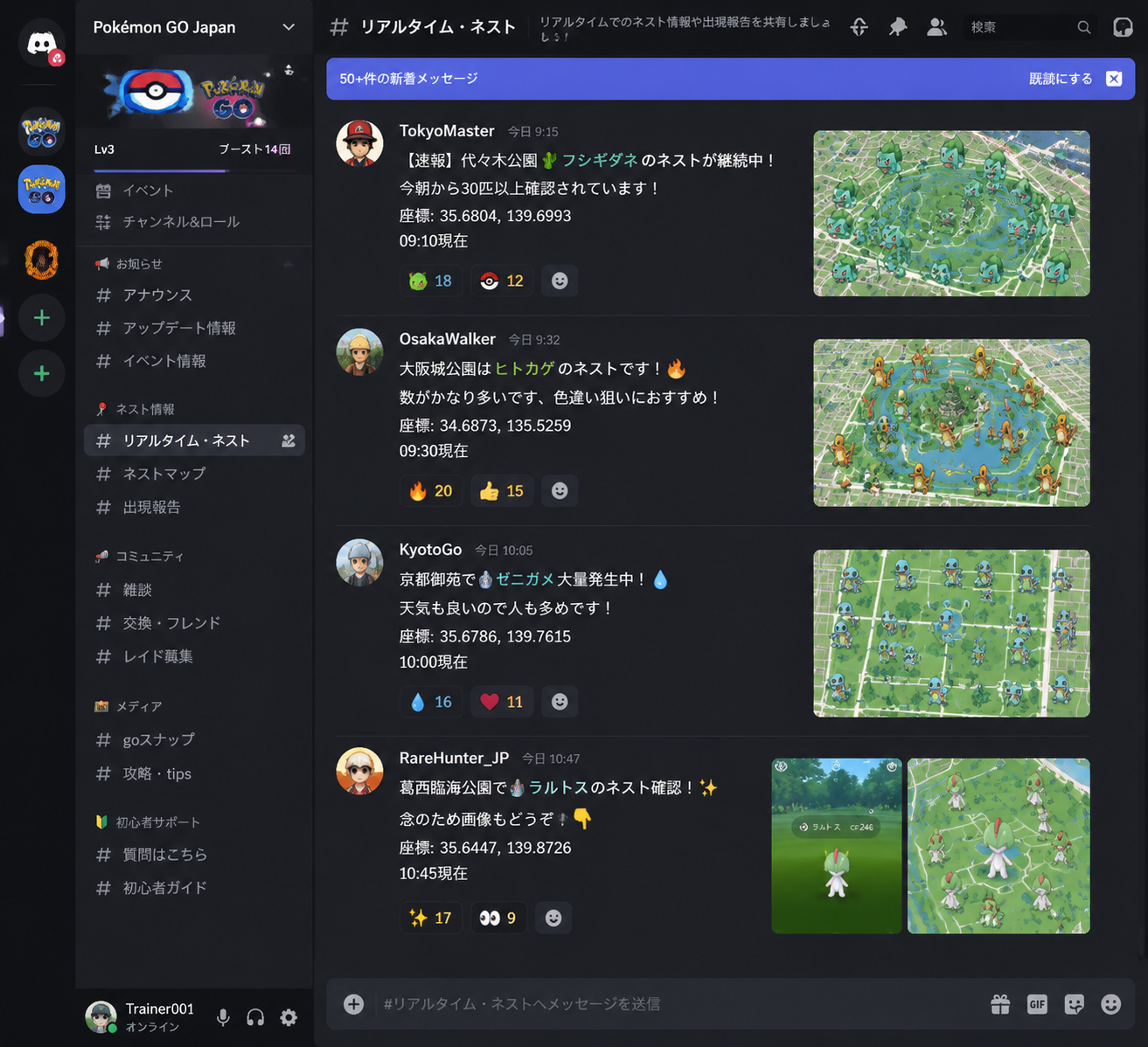1148x1047 pixels.
Task: Open ブースト14回 boost status
Action: pyautogui.click(x=254, y=149)
